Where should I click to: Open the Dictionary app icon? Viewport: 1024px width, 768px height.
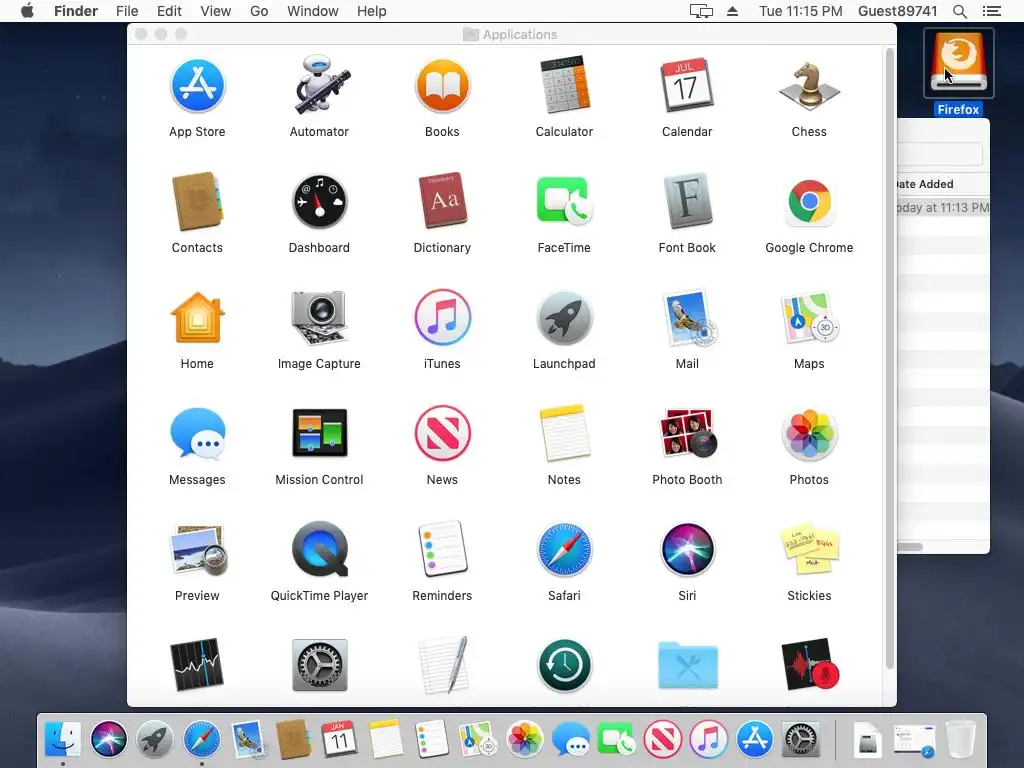click(x=442, y=202)
